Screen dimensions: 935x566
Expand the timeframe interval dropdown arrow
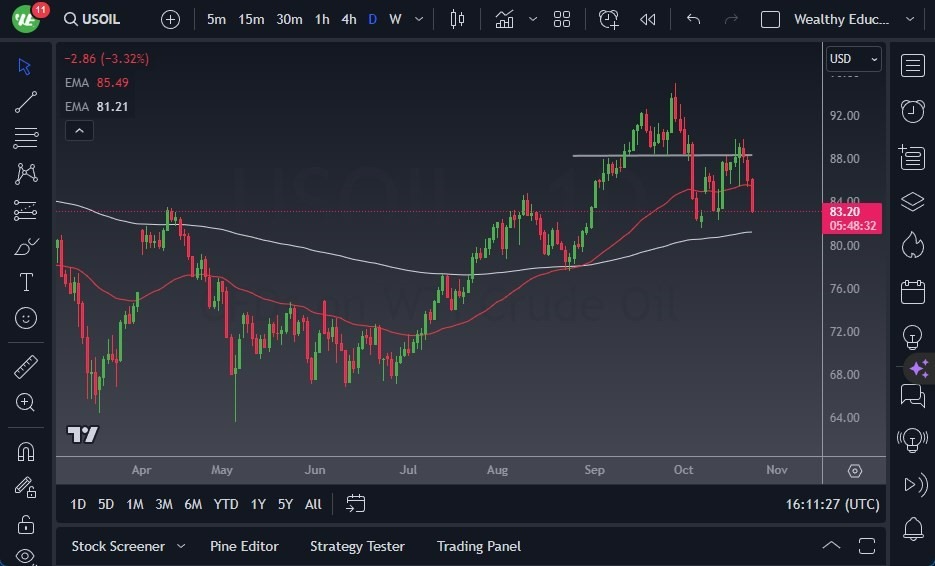pos(418,19)
